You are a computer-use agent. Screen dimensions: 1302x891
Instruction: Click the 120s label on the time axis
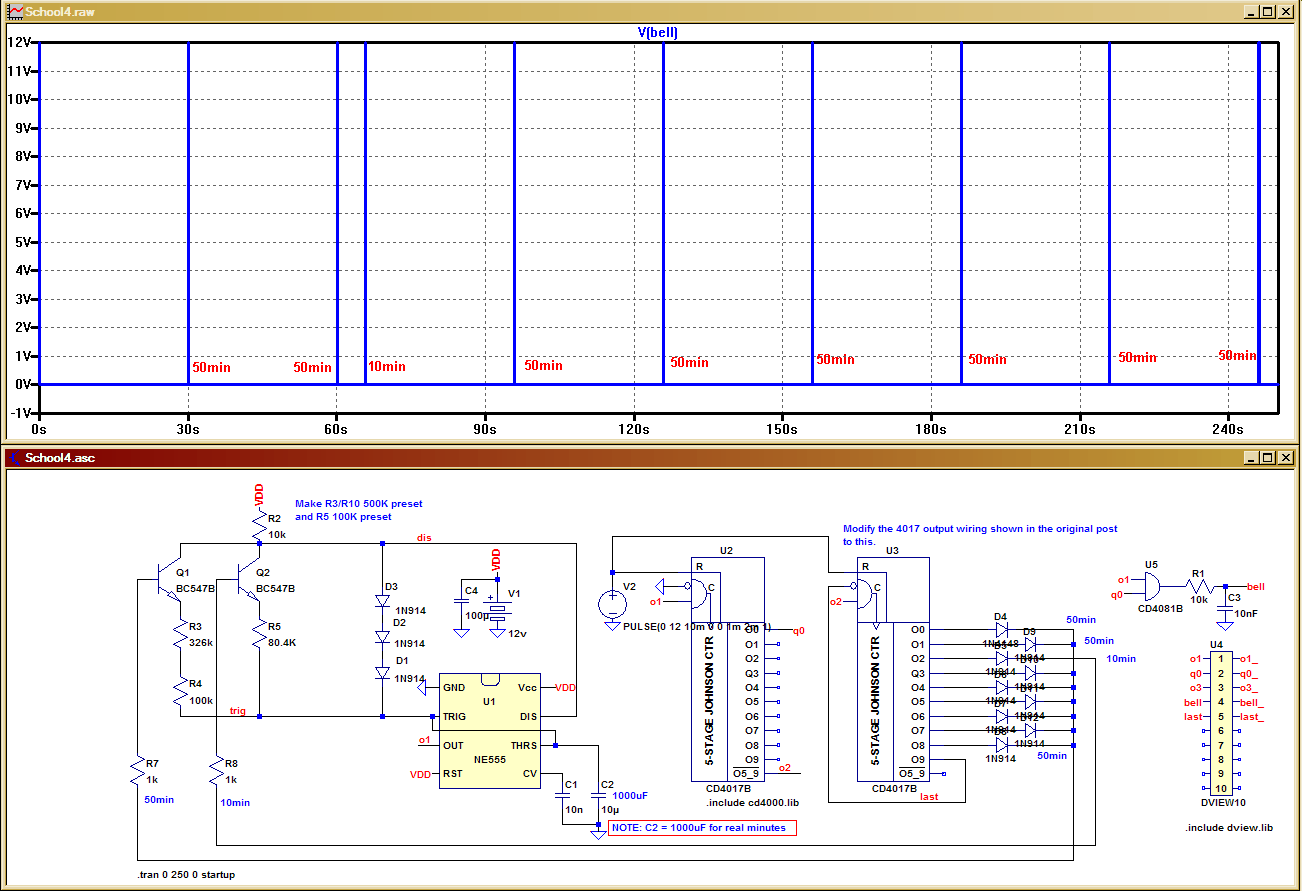(x=633, y=429)
